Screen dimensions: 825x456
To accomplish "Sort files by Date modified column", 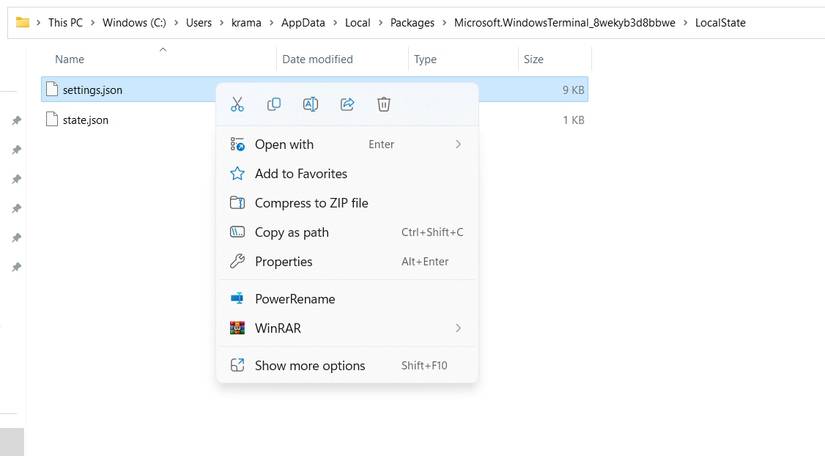I will click(x=317, y=59).
